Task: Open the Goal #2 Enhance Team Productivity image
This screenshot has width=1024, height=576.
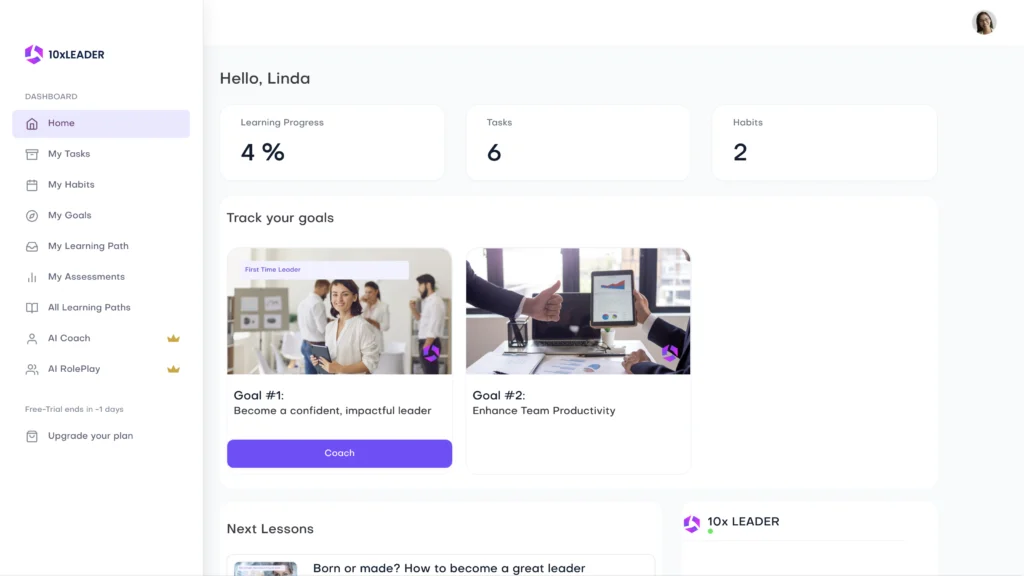Action: pos(578,311)
